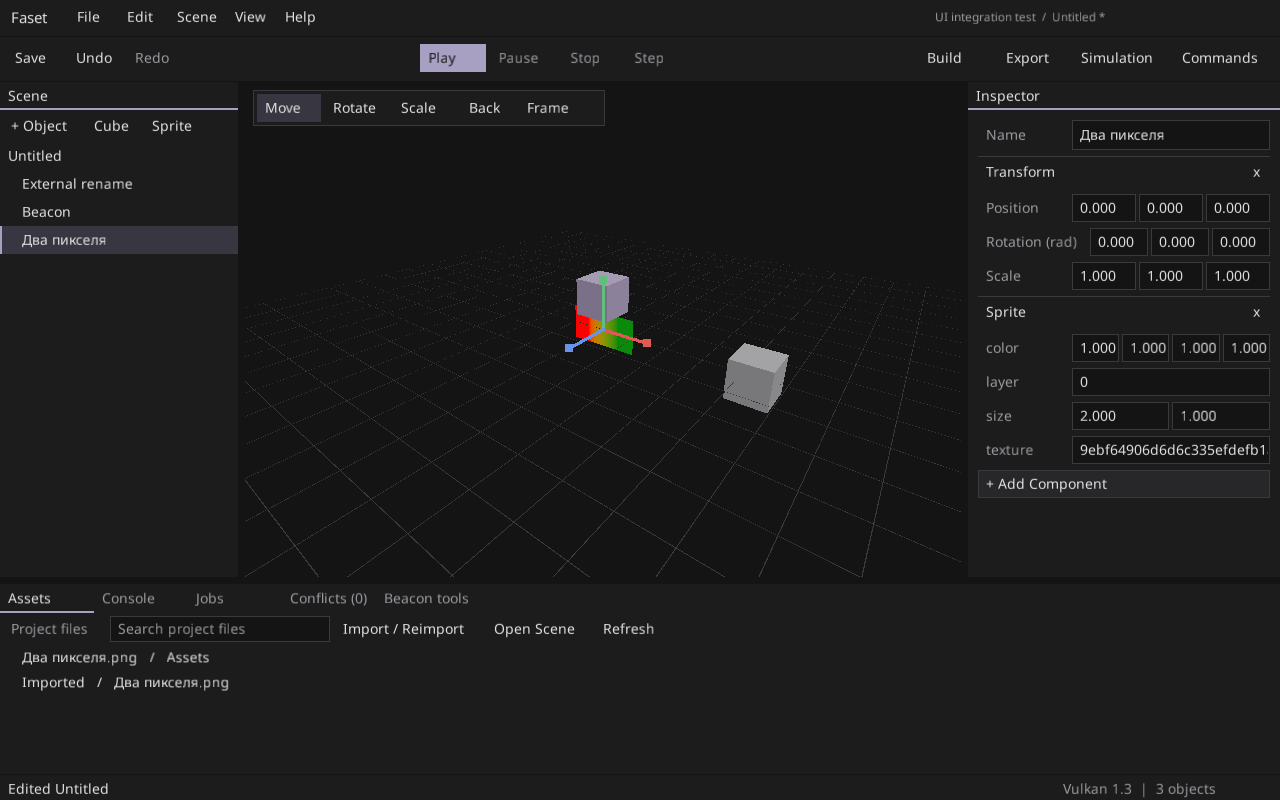The width and height of the screenshot is (1280, 800).
Task: Click the Position Z value field
Action: [1238, 208]
